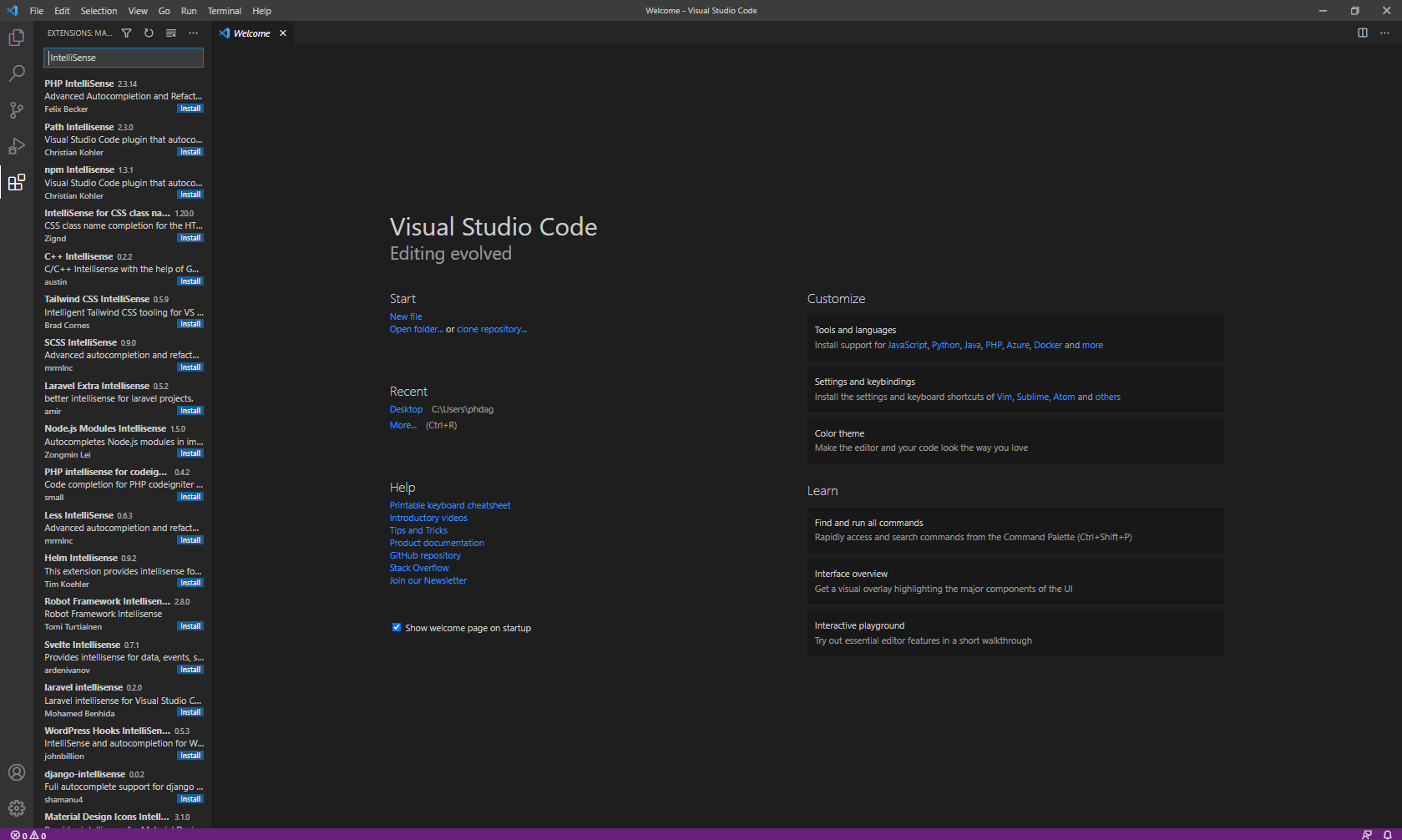This screenshot has width=1402, height=840.
Task: Click the clone repository link
Action: (492, 329)
